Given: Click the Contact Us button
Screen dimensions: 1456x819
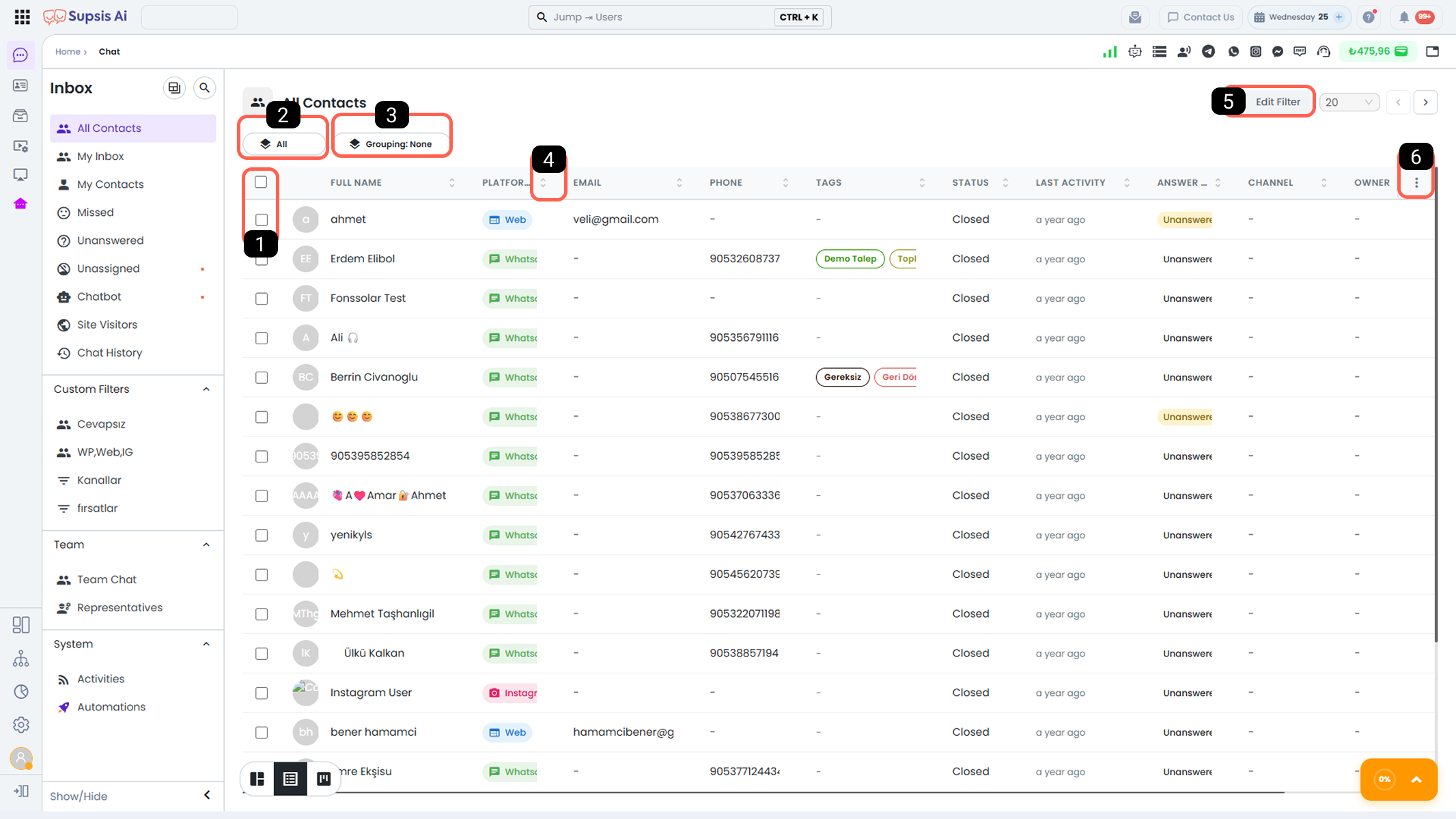Looking at the screenshot, I should pos(1201,17).
